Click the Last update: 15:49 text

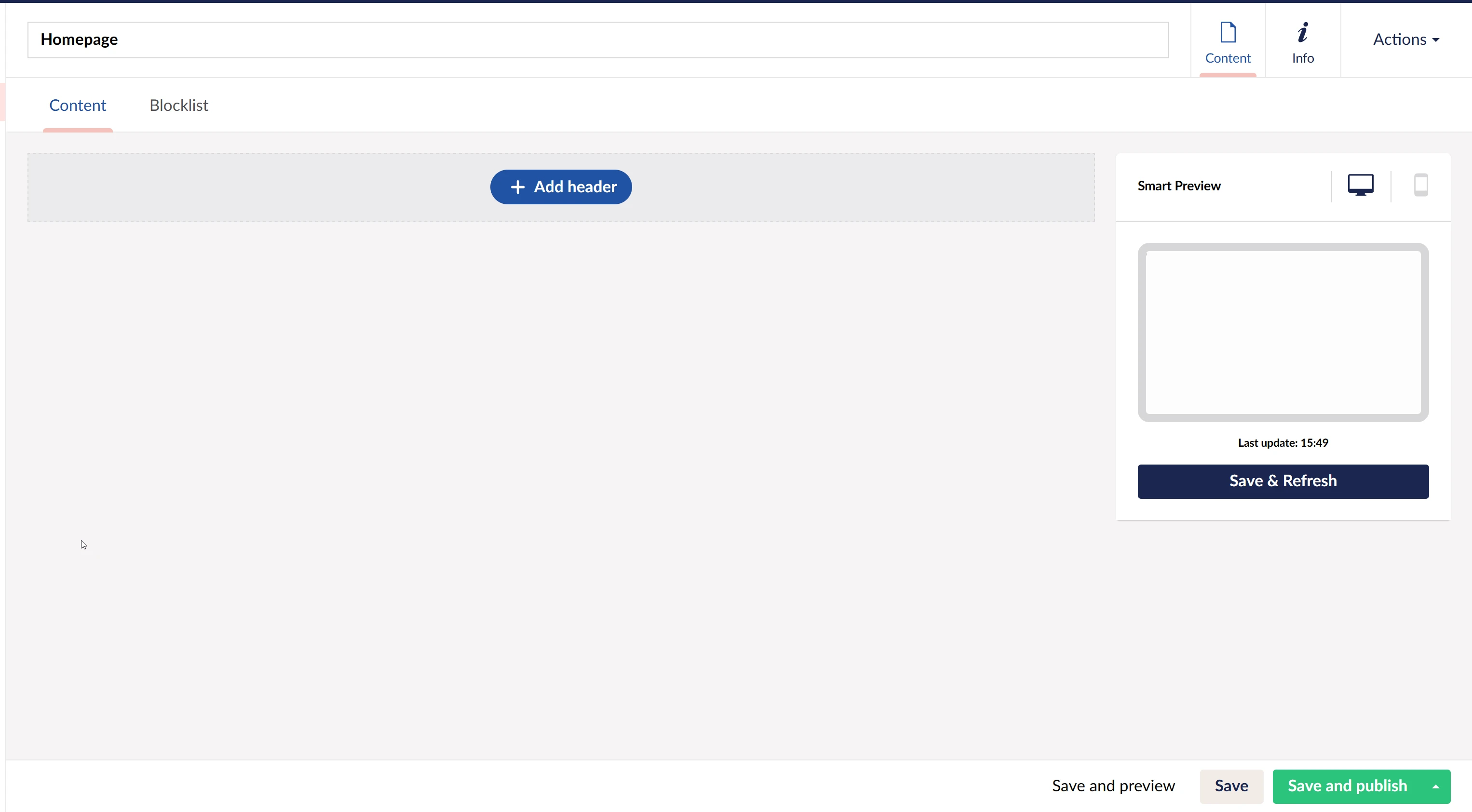(x=1283, y=443)
